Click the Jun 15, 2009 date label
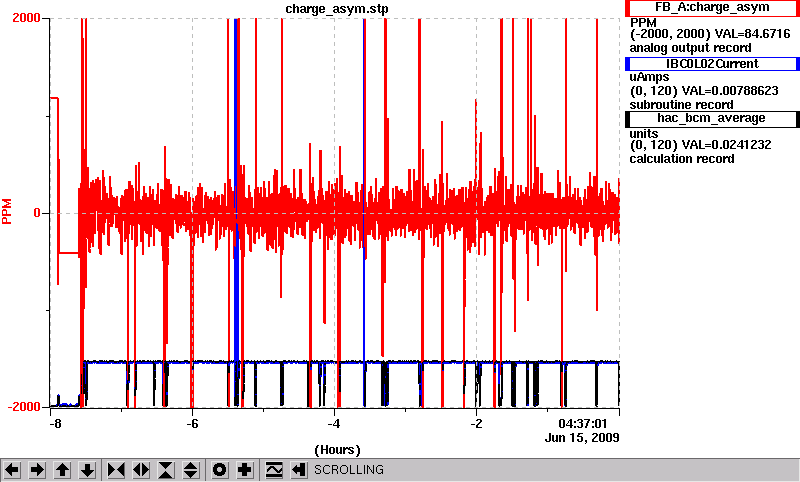The image size is (800, 482). coord(582,438)
